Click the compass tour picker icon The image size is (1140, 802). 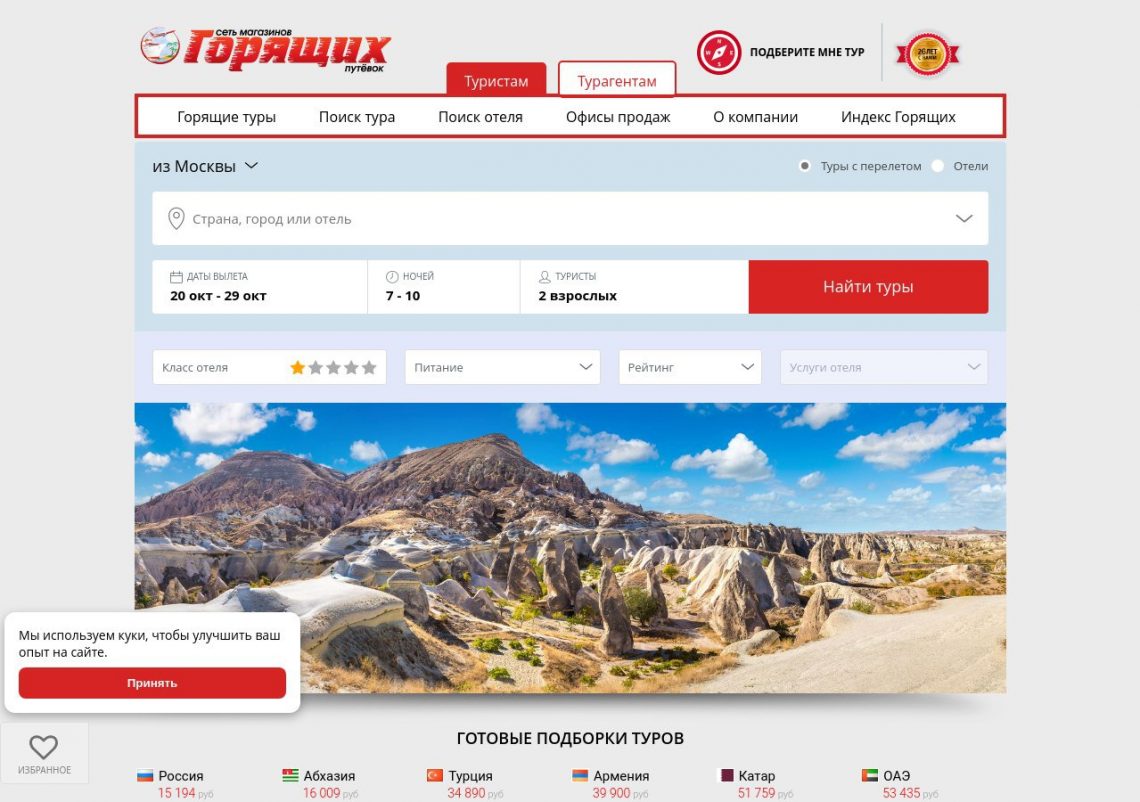tap(718, 52)
